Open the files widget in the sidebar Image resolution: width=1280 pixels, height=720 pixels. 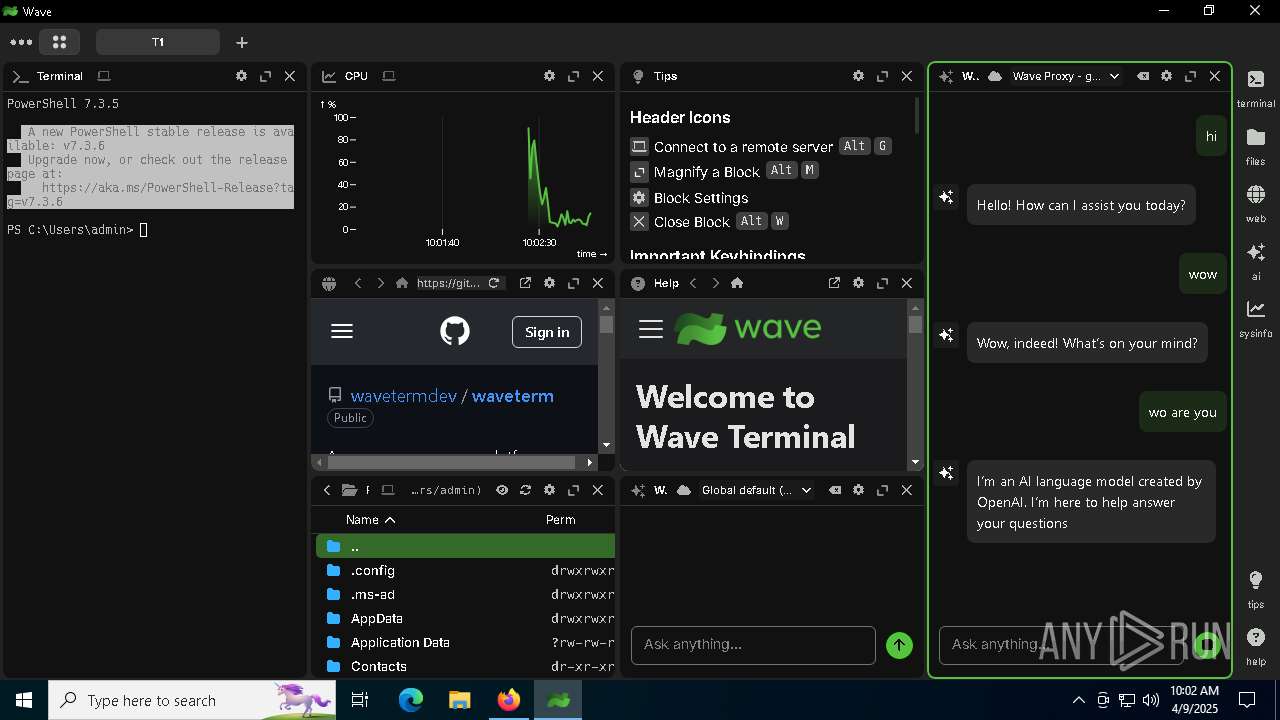point(1255,146)
